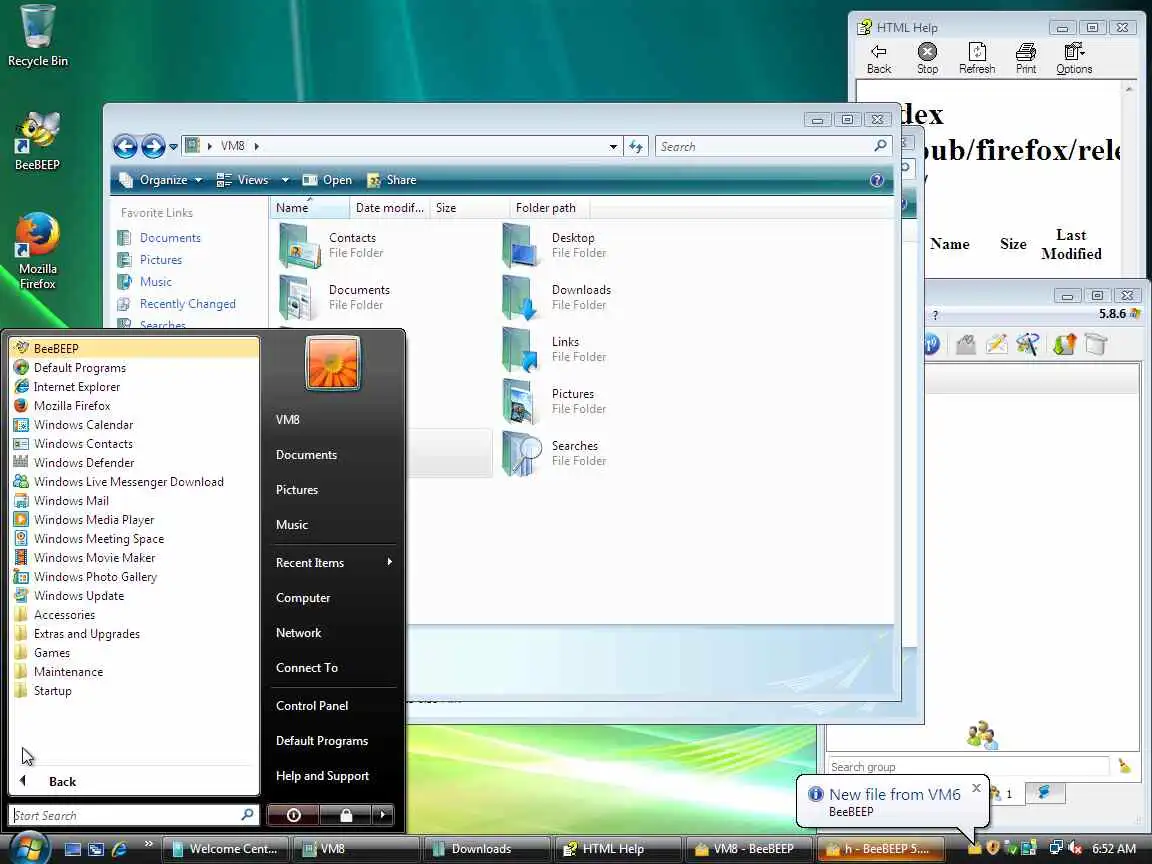Open the Searches folder icon
The image size is (1152, 864).
point(522,453)
